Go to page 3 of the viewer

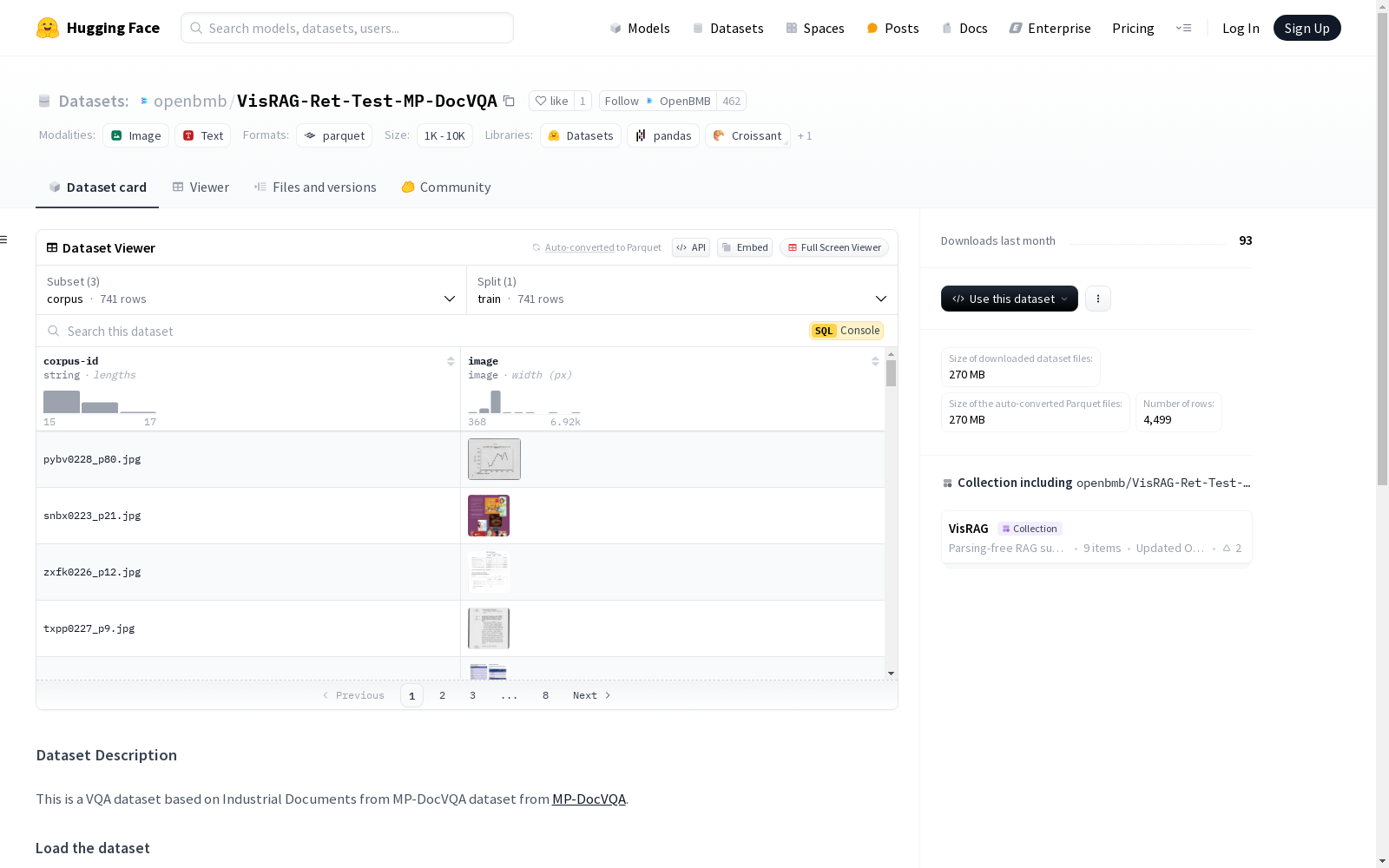click(x=472, y=695)
